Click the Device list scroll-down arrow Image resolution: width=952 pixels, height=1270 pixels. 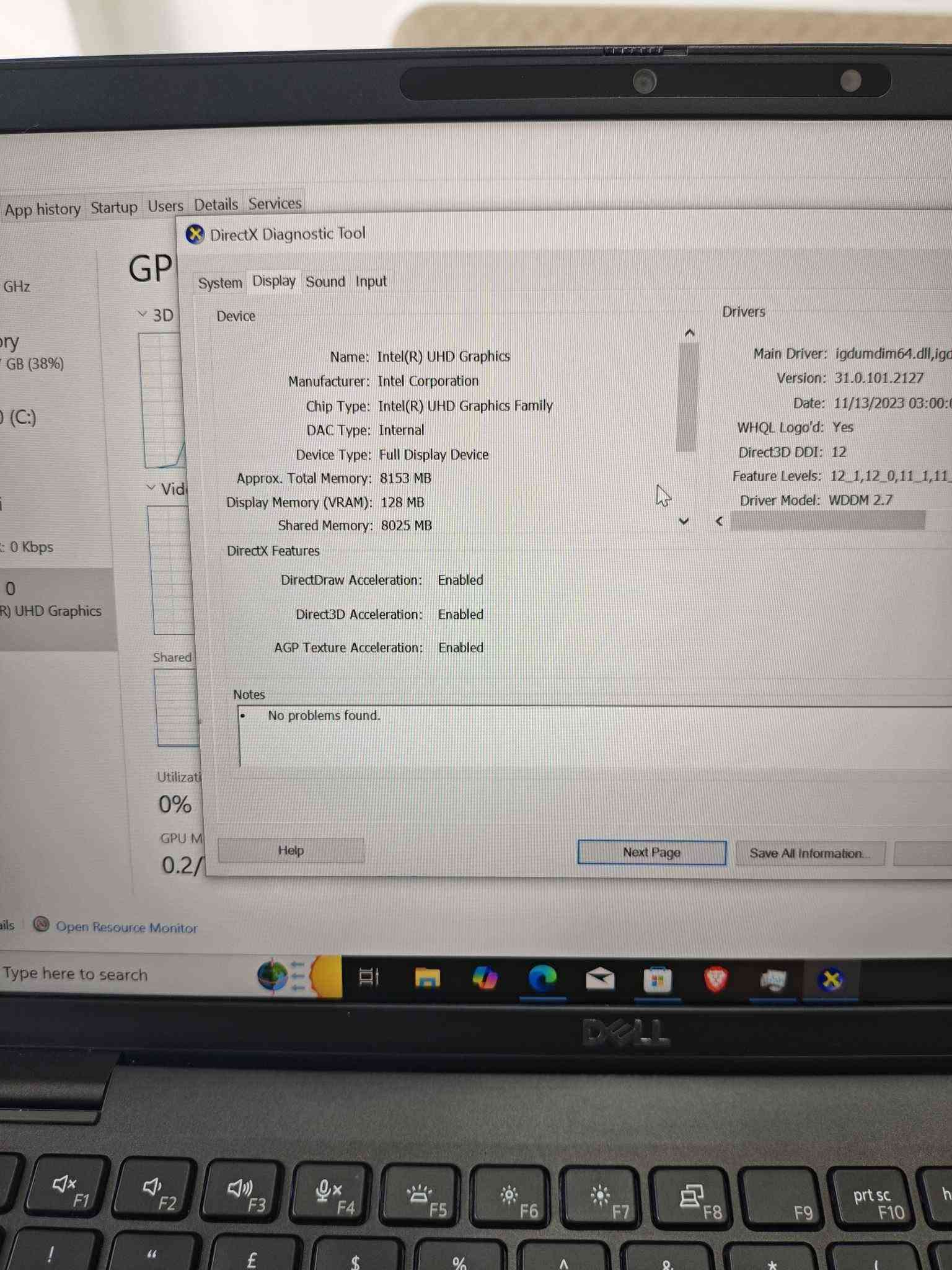pos(684,521)
